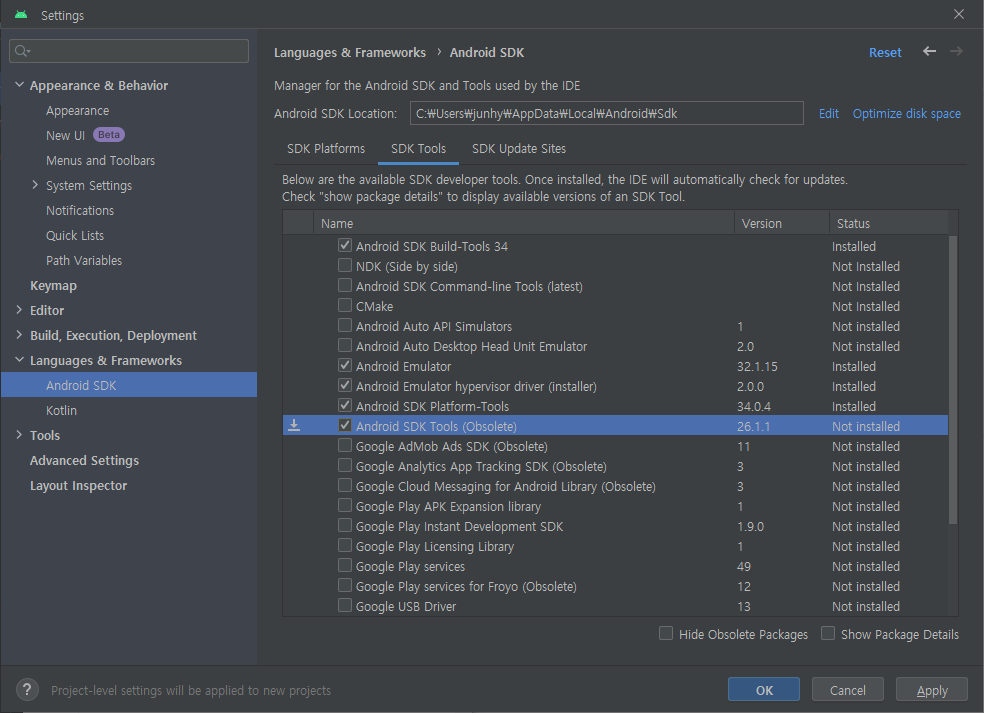Select Android Auto Desktop Head Unit Emulator row
The image size is (984, 713).
coord(615,346)
